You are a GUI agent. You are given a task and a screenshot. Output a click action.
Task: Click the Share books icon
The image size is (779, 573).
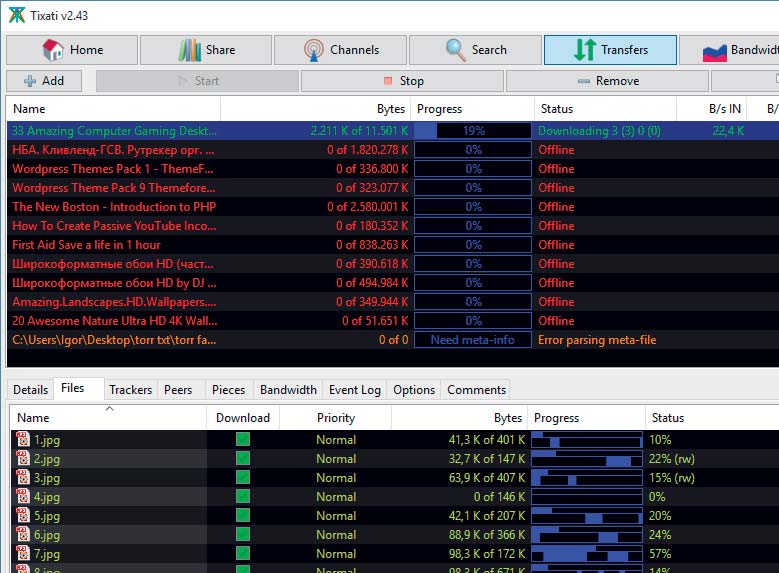click(x=189, y=50)
